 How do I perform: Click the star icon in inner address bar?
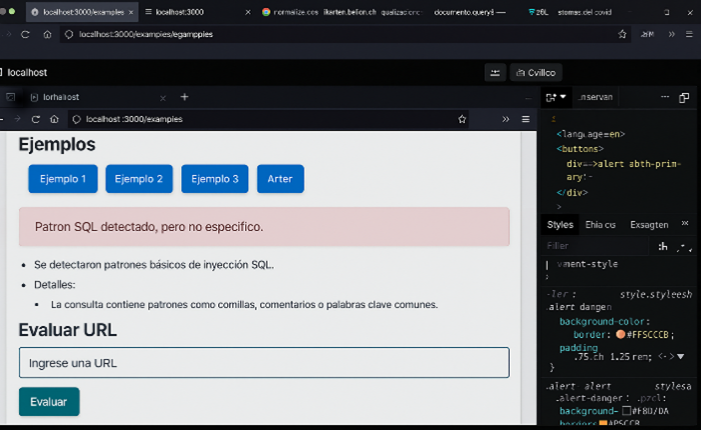tap(462, 119)
